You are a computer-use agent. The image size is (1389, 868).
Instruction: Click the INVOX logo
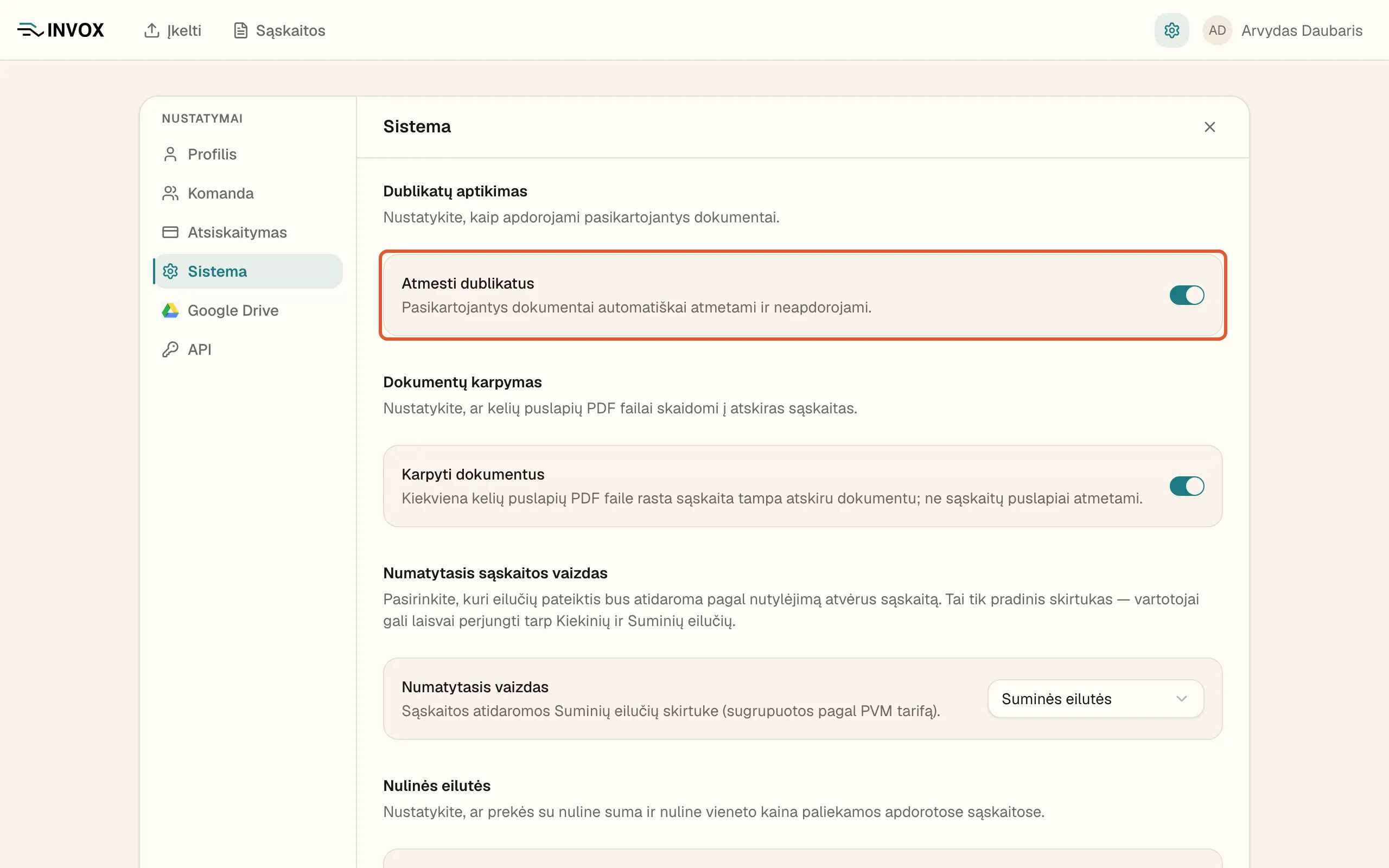[x=60, y=30]
